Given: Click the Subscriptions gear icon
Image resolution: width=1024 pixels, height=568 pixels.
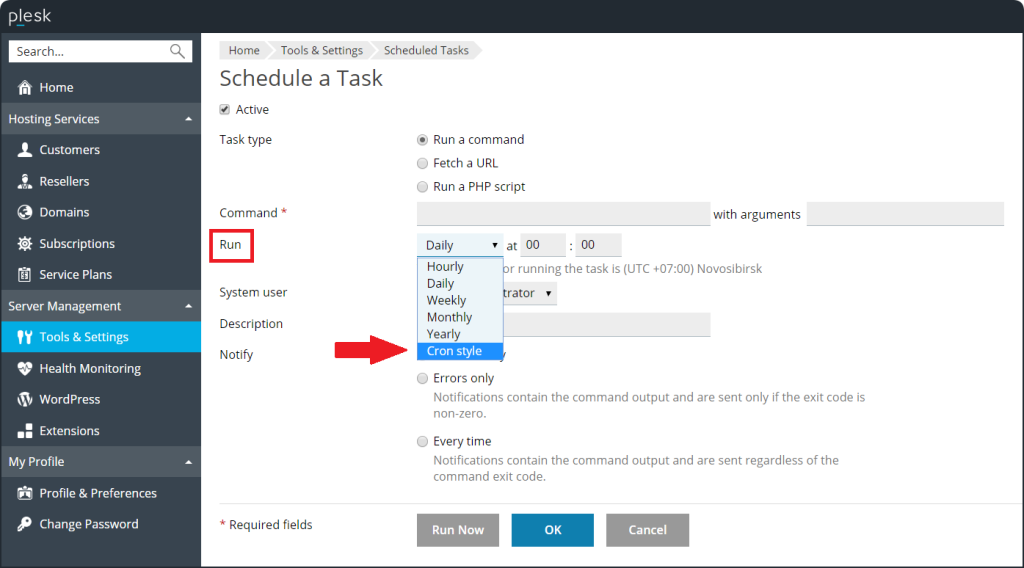Looking at the screenshot, I should point(25,244).
